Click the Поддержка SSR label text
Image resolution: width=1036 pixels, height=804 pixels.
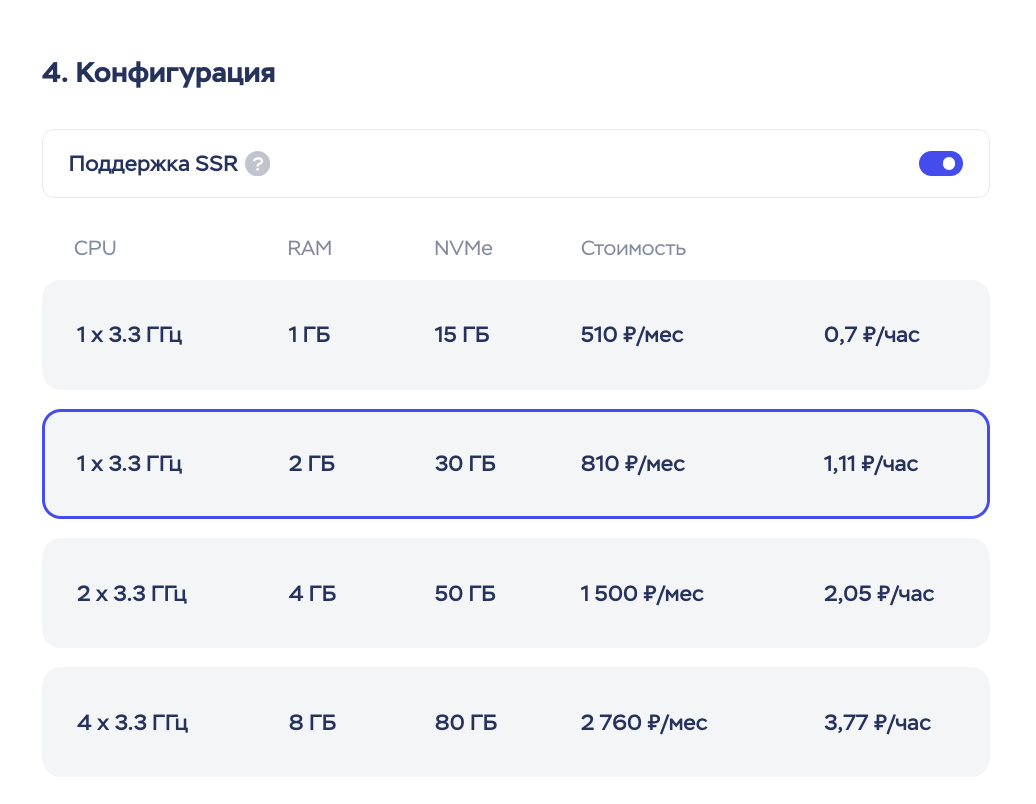click(153, 164)
